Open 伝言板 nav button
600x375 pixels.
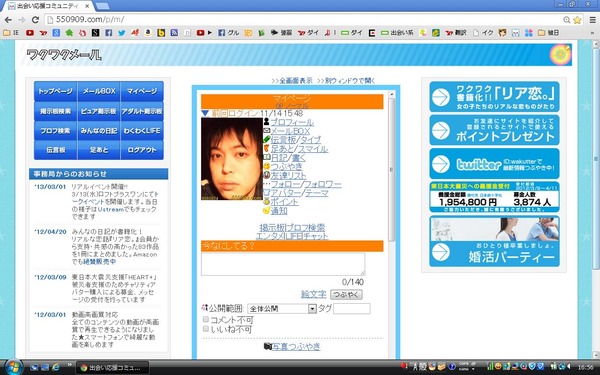pyautogui.click(x=55, y=150)
